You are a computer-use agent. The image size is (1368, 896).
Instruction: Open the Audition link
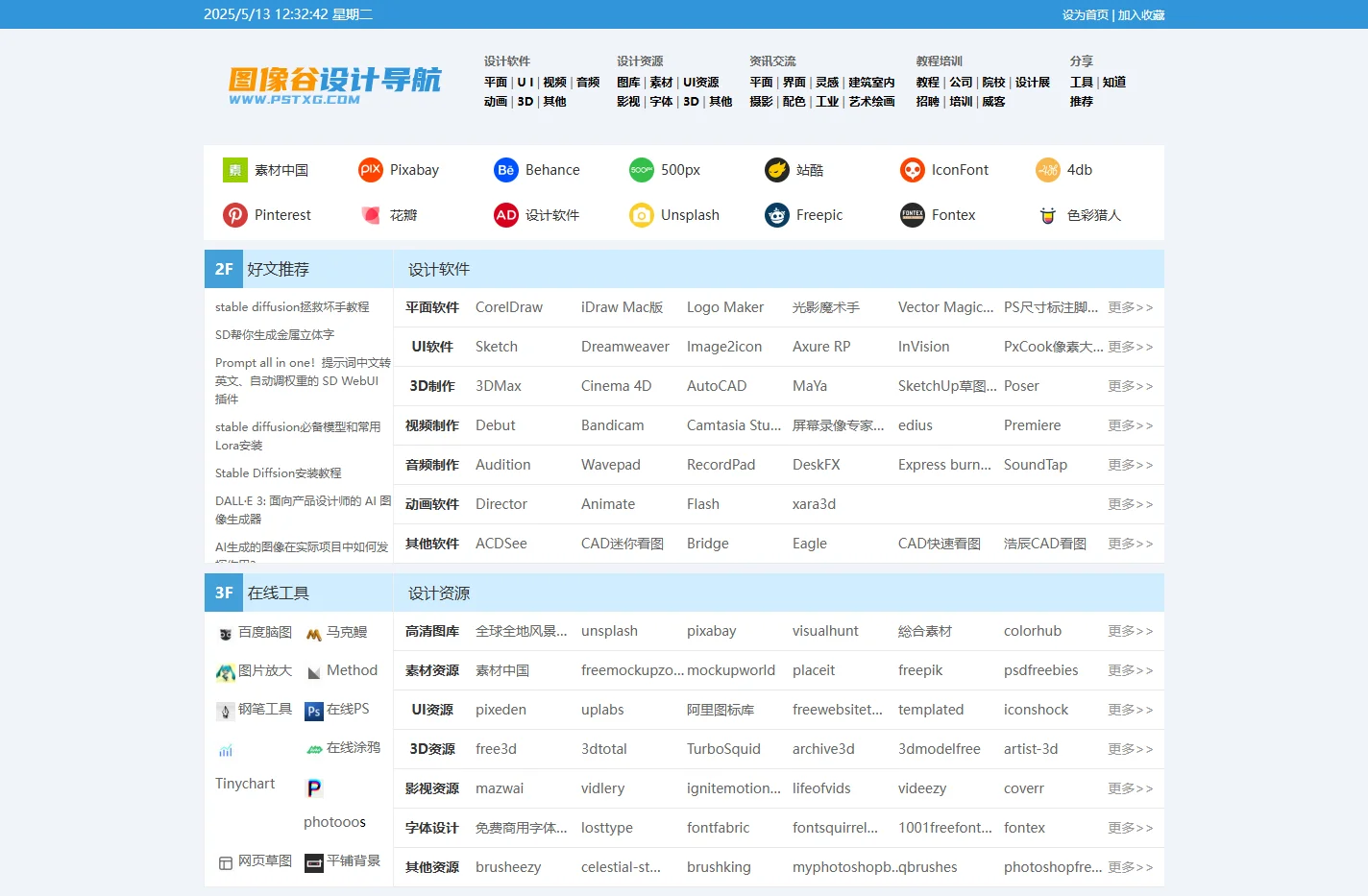pos(503,465)
